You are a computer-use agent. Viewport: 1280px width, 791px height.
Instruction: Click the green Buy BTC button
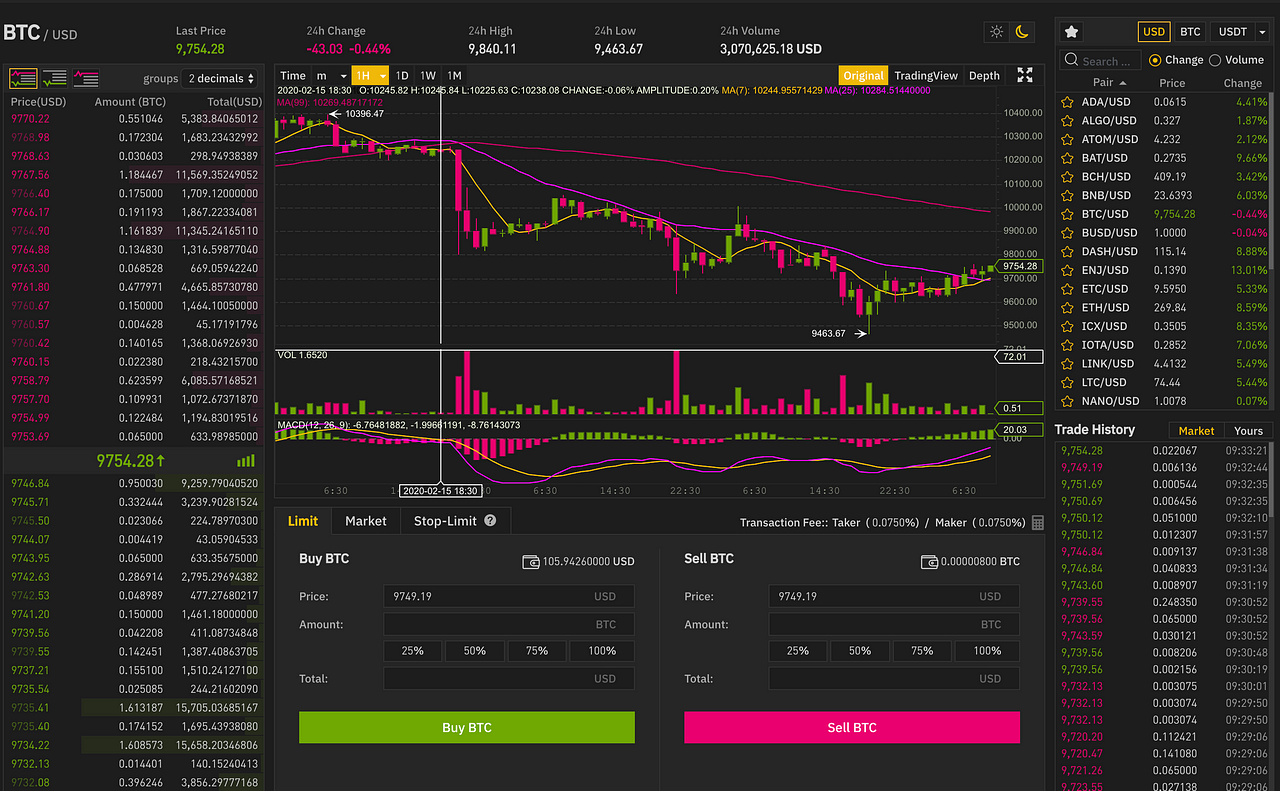coord(467,728)
